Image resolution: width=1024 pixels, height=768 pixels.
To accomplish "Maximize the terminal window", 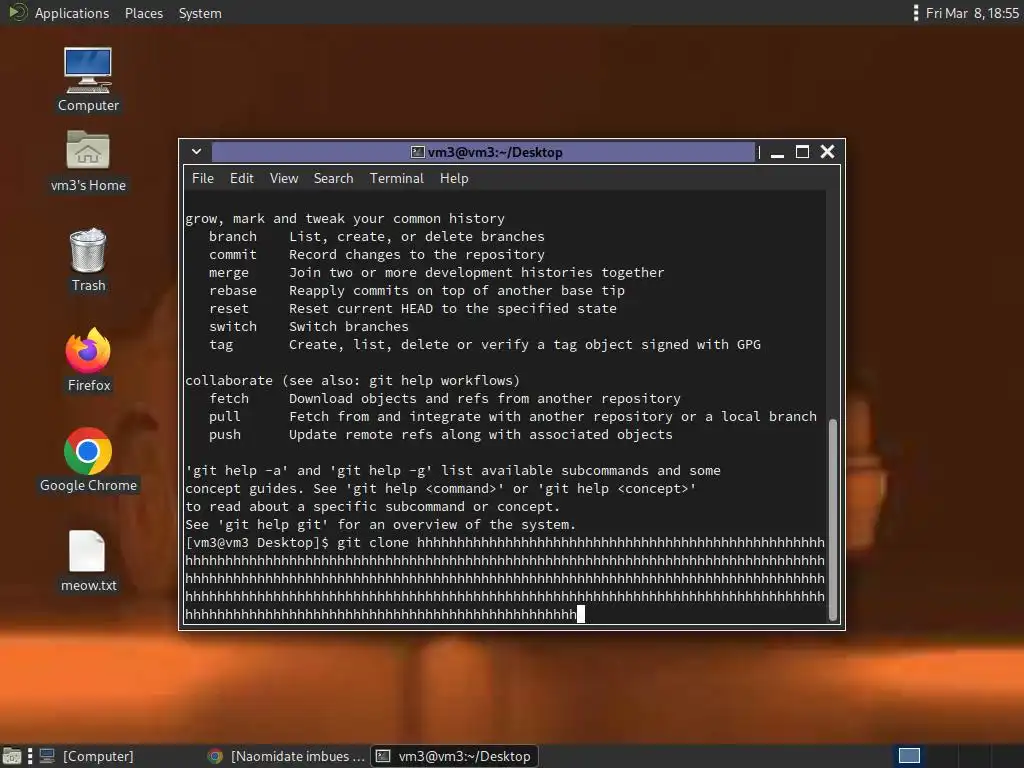I will pyautogui.click(x=803, y=152).
